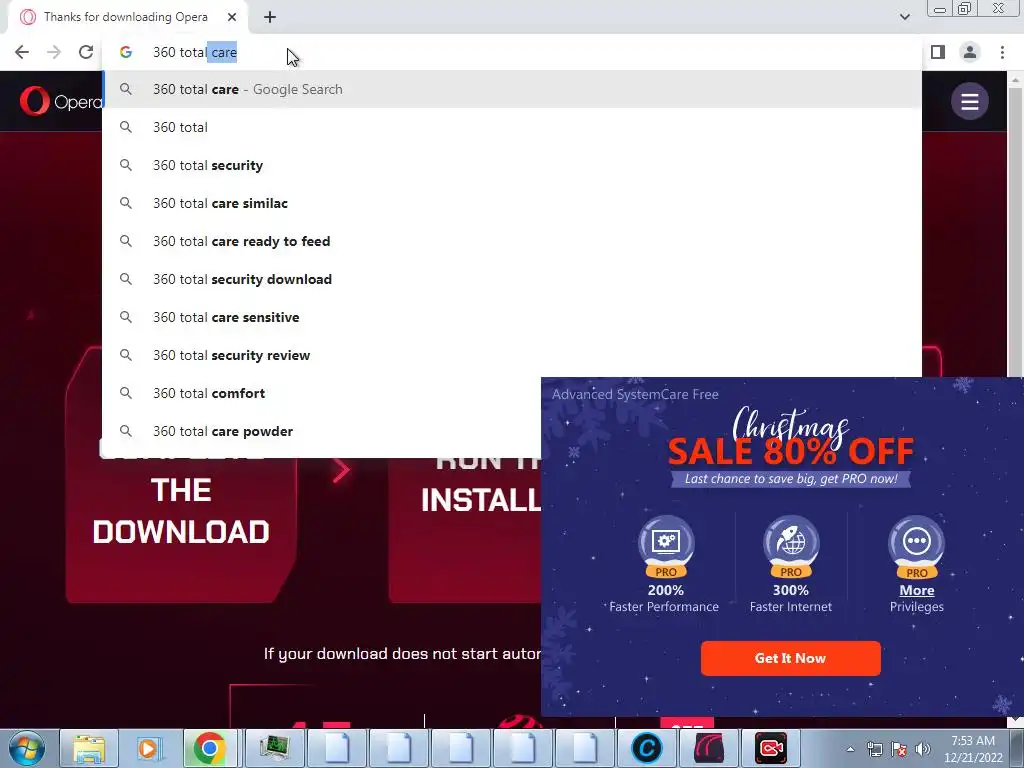Click the clock showing 7:53 AM
This screenshot has height=768, width=1024.
coord(973,748)
